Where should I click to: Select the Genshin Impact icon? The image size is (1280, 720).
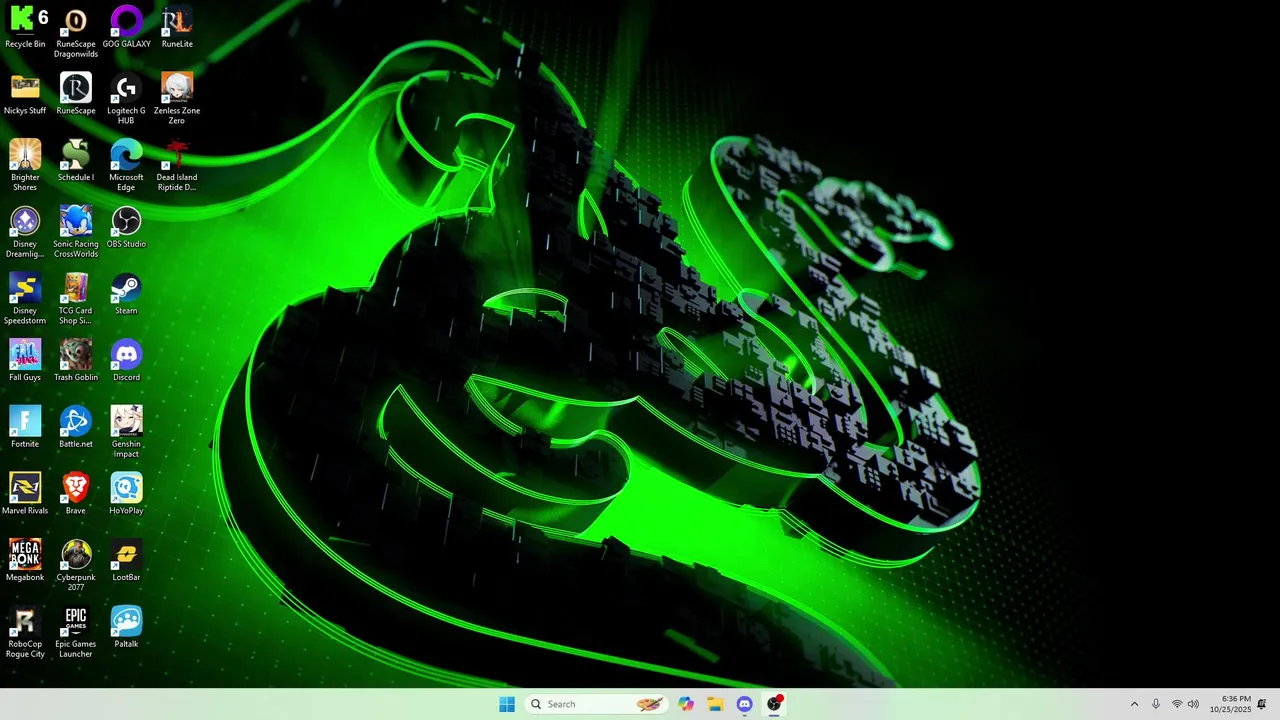126,432
